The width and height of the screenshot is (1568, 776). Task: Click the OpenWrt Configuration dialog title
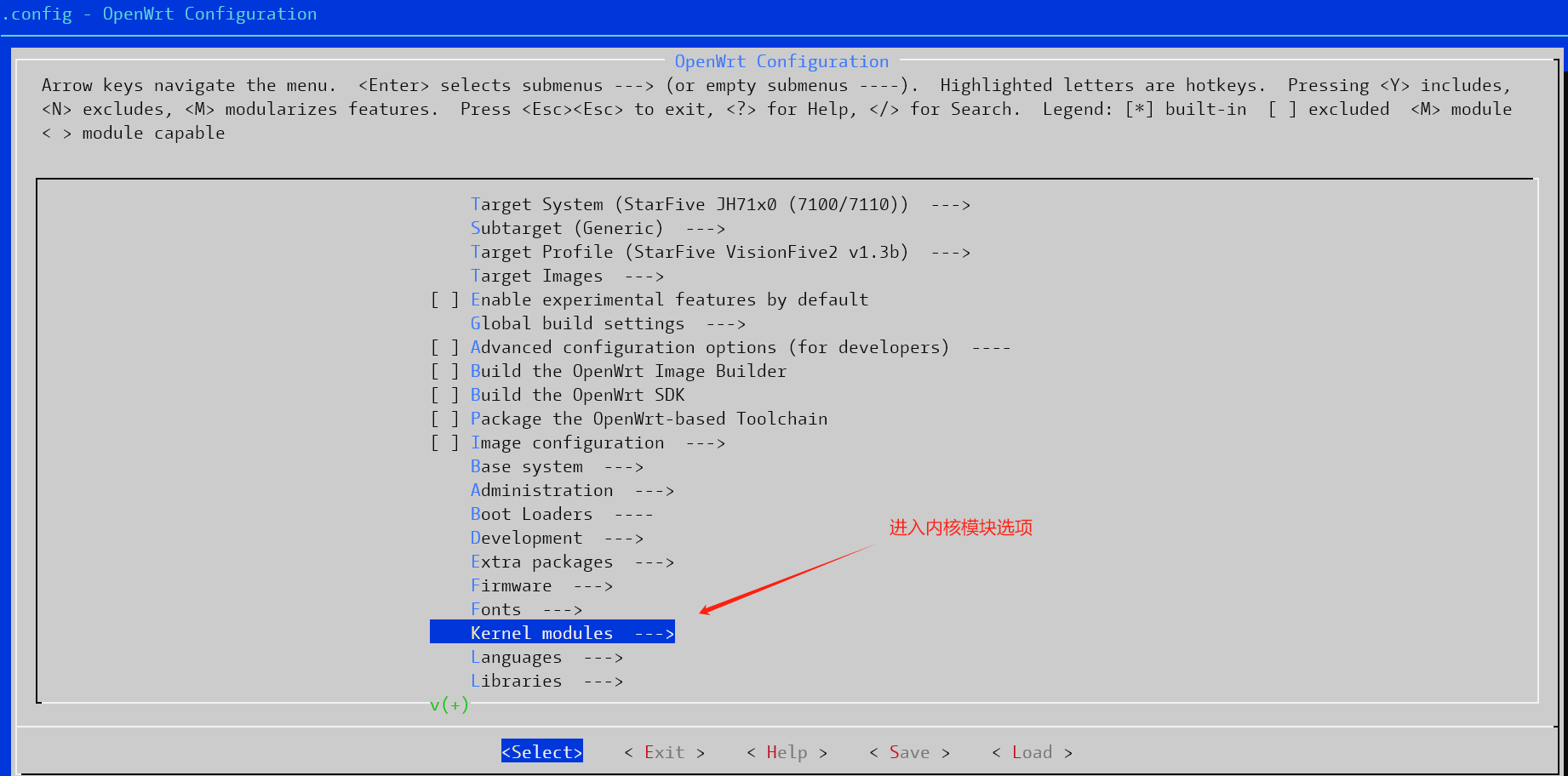781,61
